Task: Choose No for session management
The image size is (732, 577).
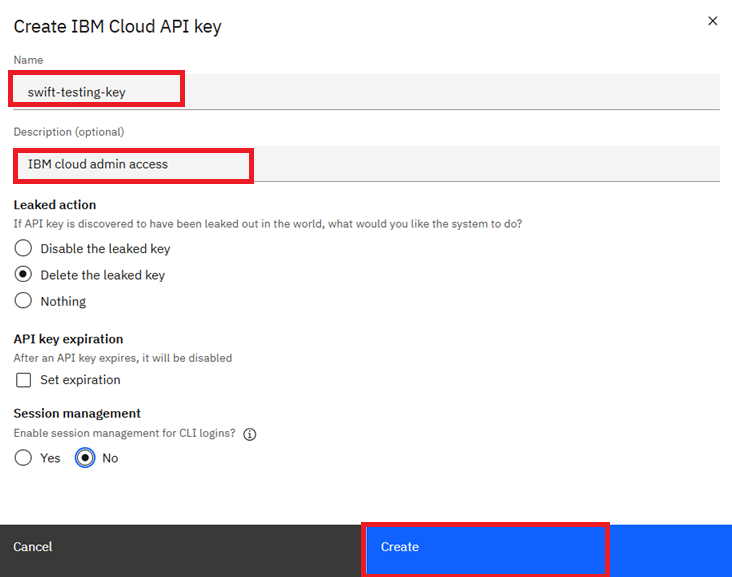Action: [85, 457]
